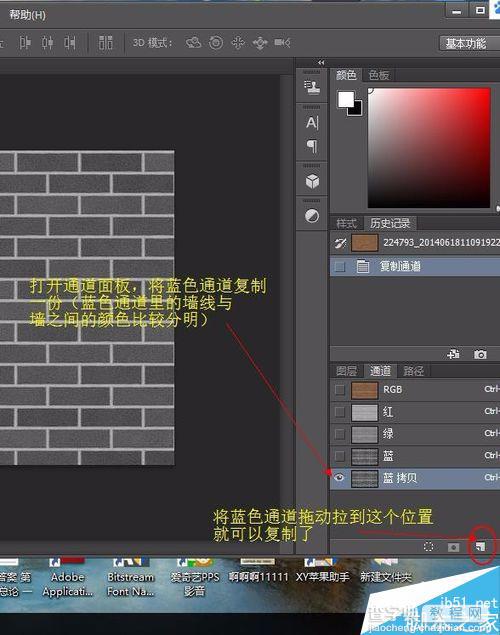
Task: Create new document from current state icon
Action: coord(453,354)
